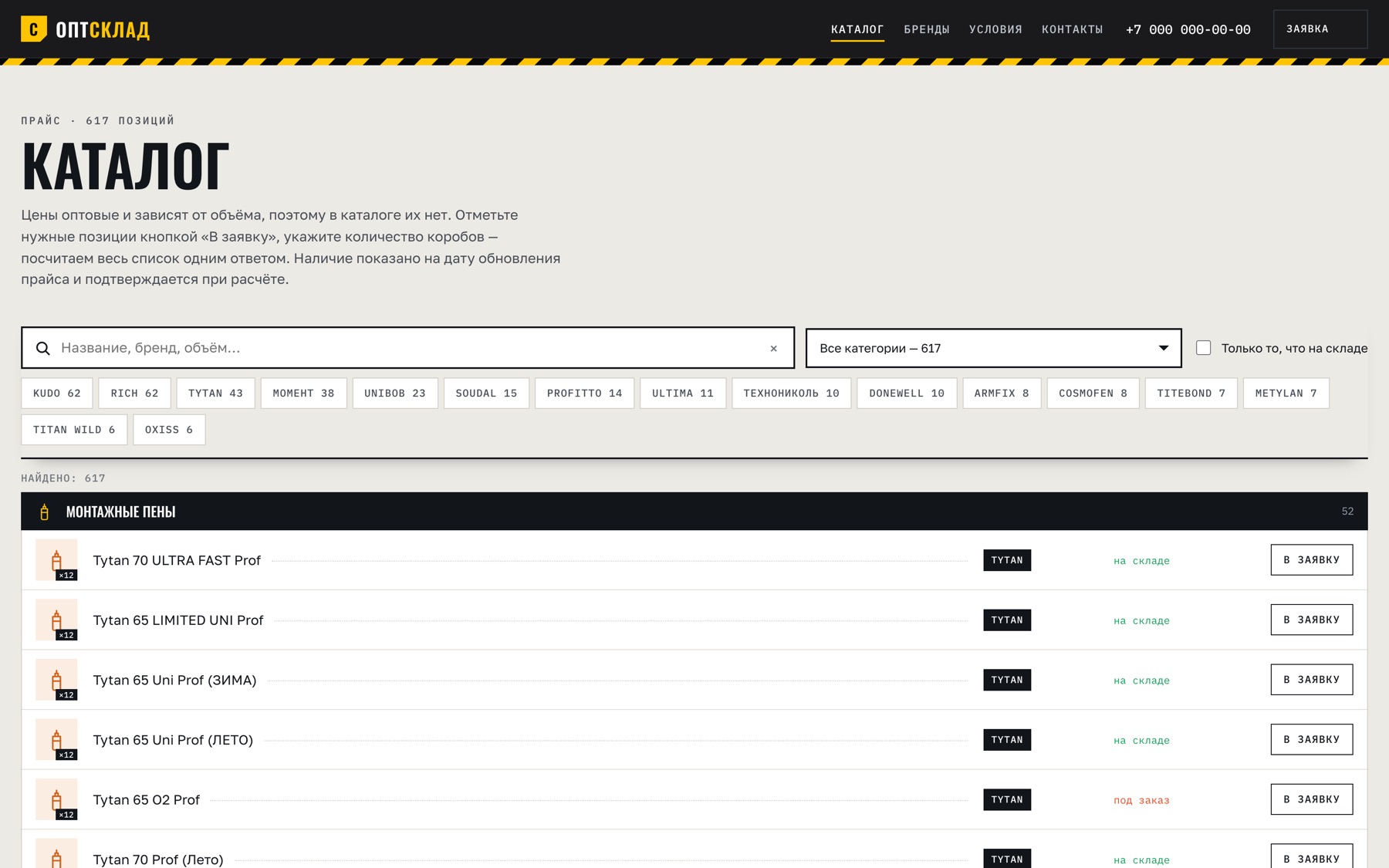Open the Бренды nav item
The width and height of the screenshot is (1389, 868).
927,29
